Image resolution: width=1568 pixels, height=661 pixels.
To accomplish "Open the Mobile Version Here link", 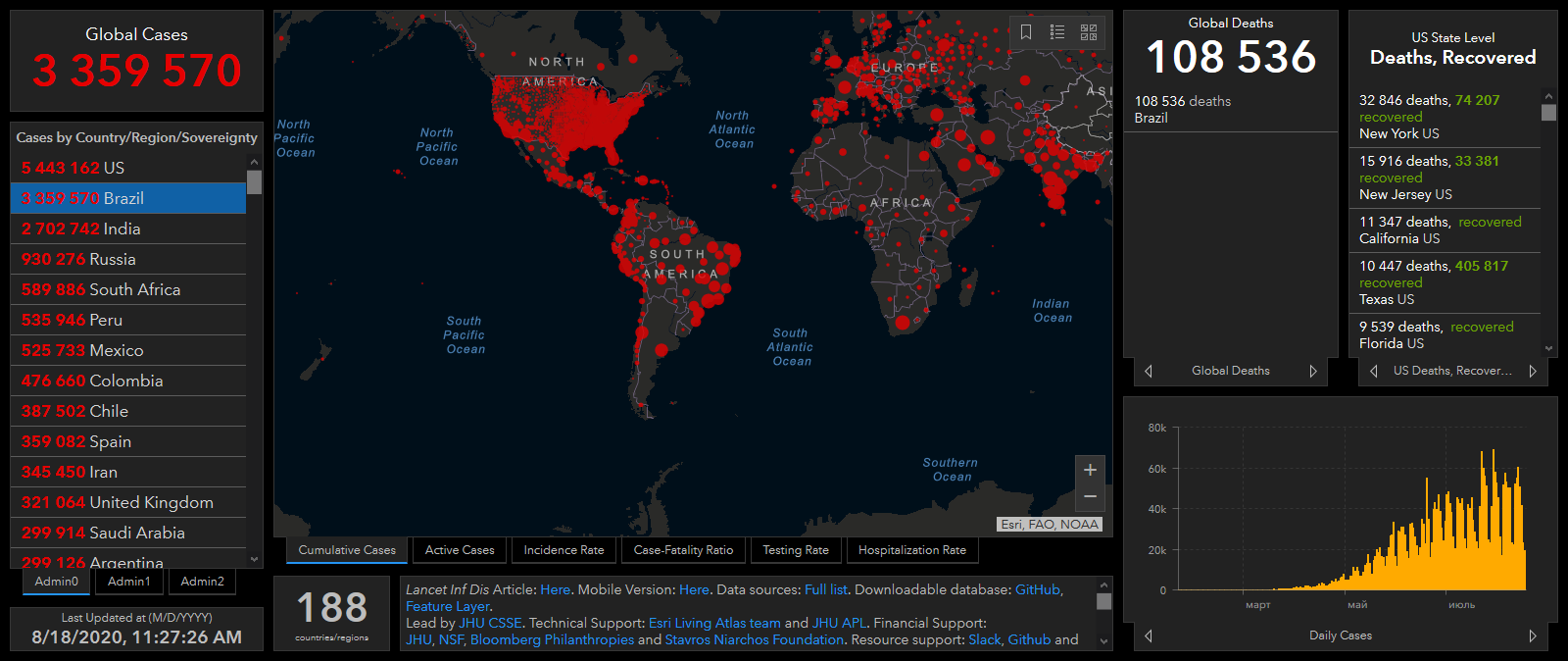I will pos(694,589).
